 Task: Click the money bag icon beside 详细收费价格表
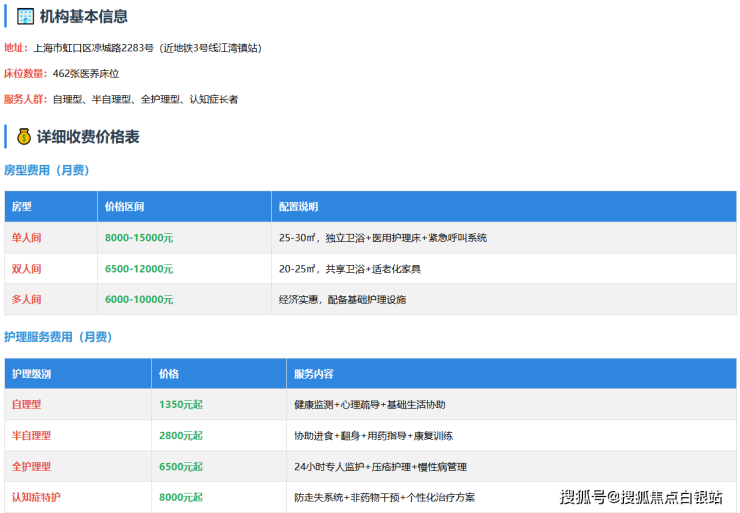point(24,136)
